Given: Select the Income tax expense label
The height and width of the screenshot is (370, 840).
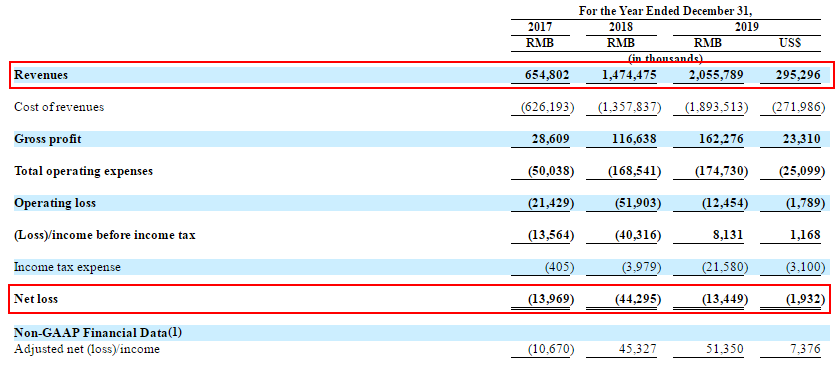Looking at the screenshot, I should pyautogui.click(x=68, y=267).
